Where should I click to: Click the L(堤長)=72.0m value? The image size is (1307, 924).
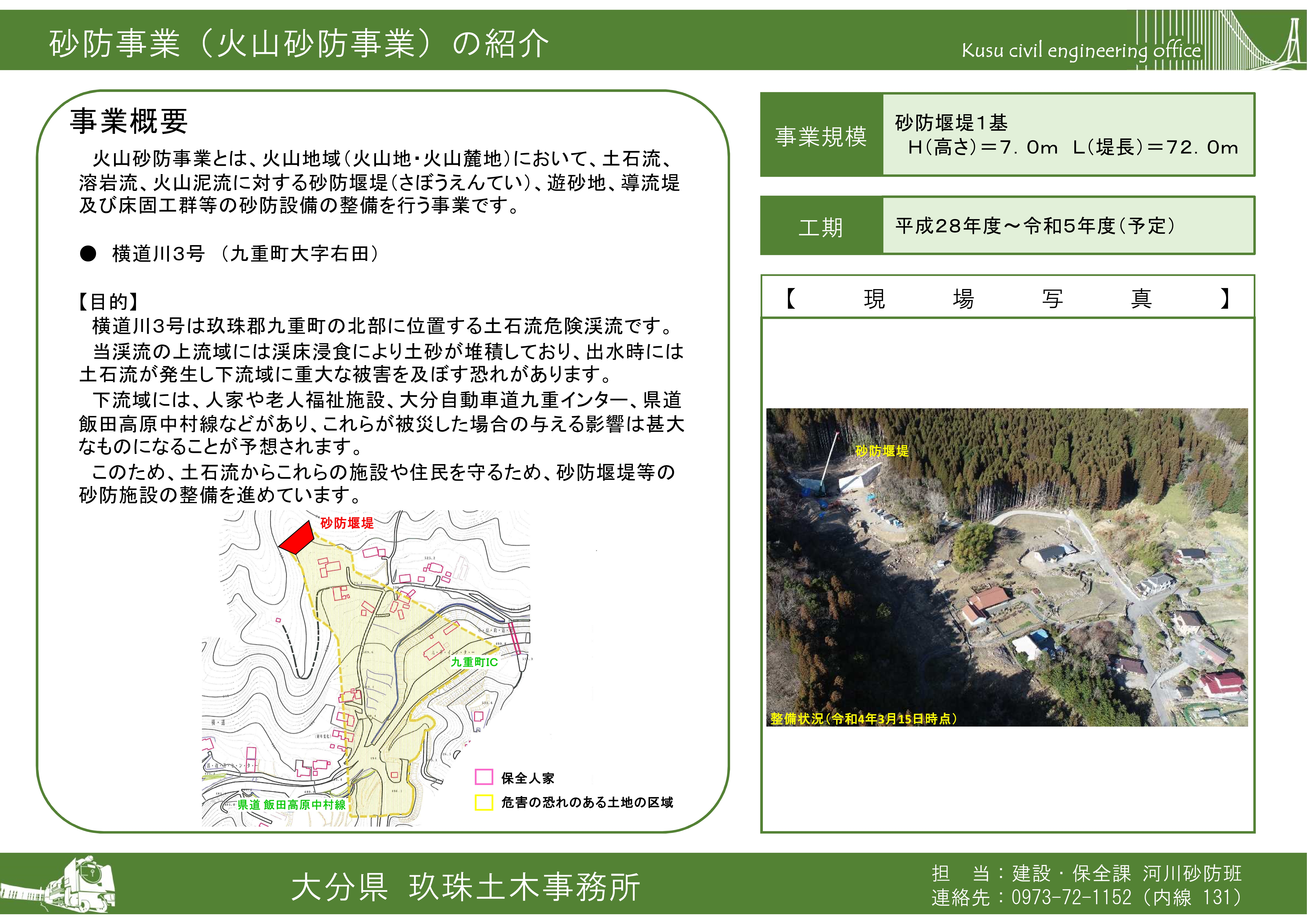tap(1156, 148)
